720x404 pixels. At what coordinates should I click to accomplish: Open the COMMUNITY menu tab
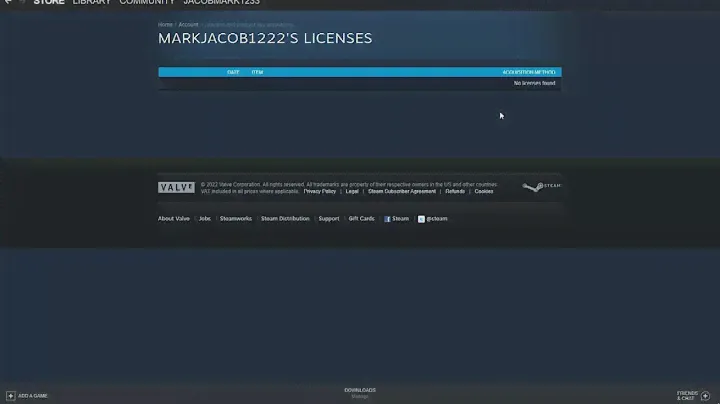pyautogui.click(x=147, y=3)
